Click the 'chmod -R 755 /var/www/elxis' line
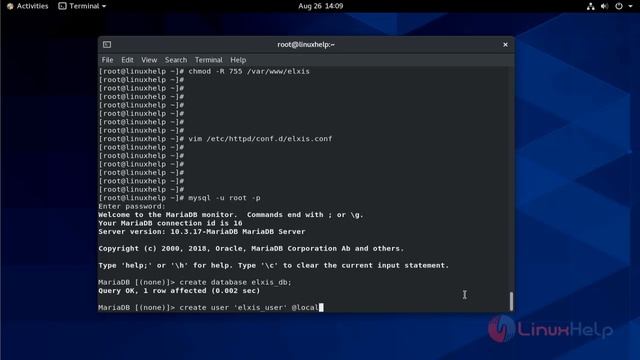 204,71
